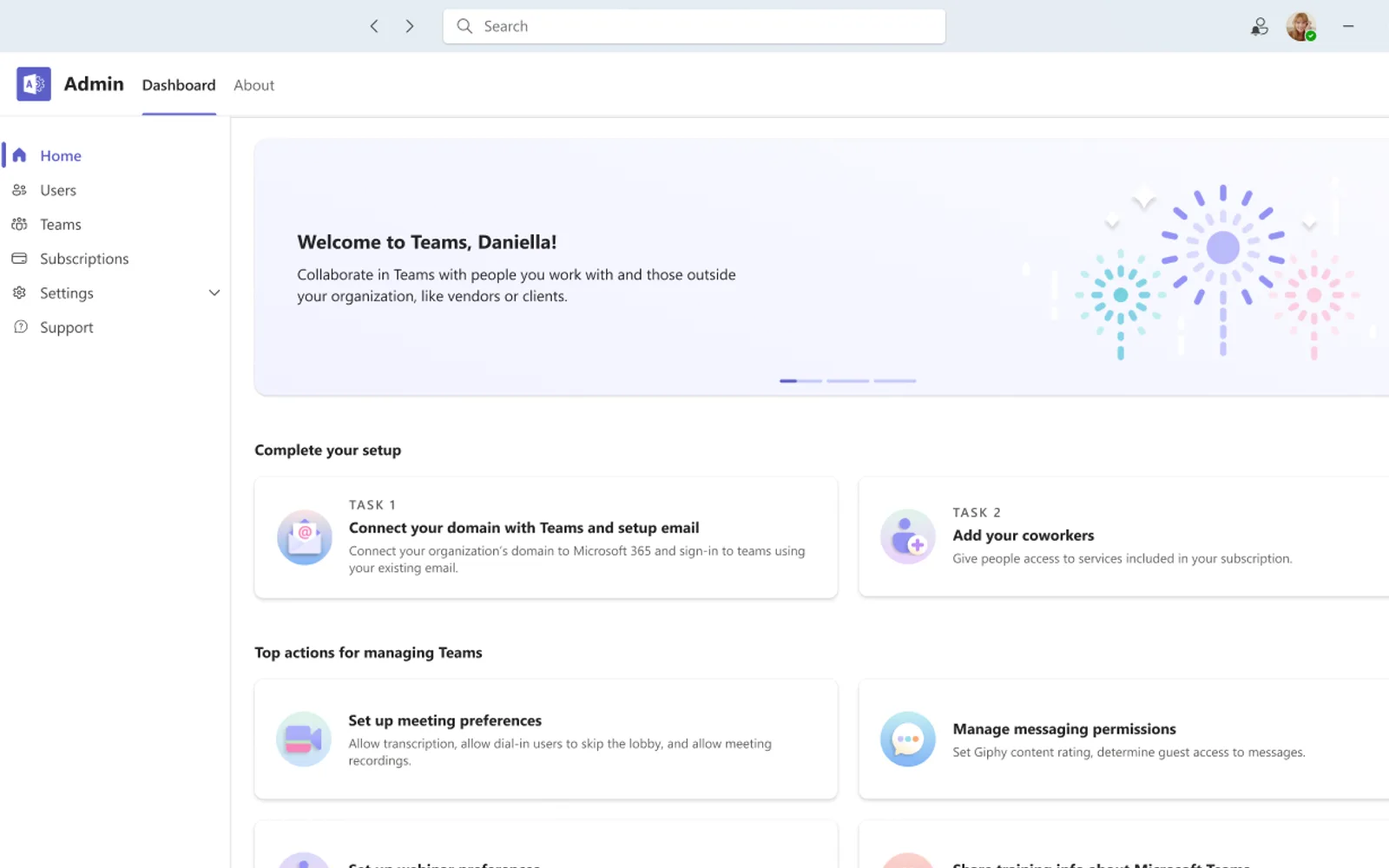This screenshot has height=868, width=1389.
Task: Click the search magnifier icon
Action: tap(464, 26)
